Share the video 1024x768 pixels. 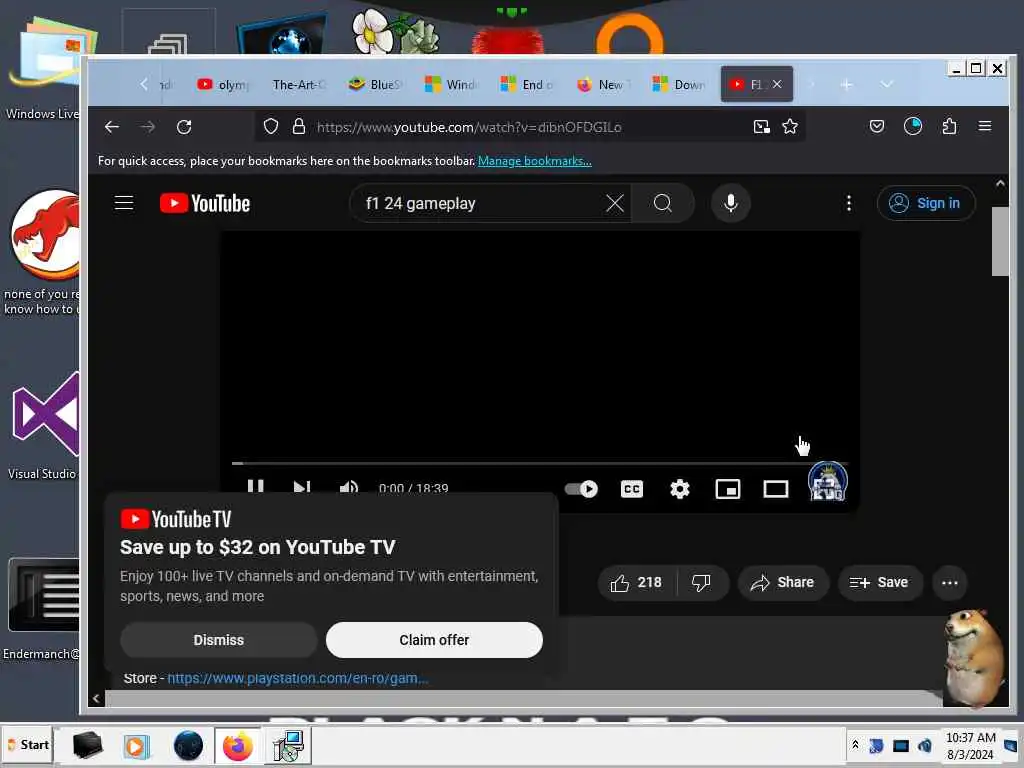pos(783,583)
